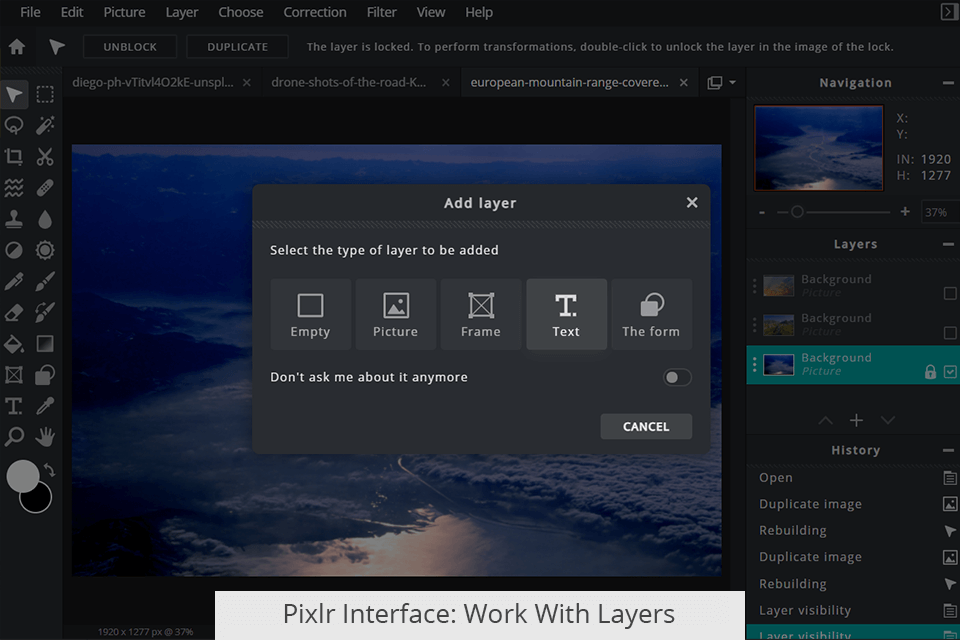Screen dimensions: 960x640
Task: Select the Zoom magnifier tool
Action: (x=13, y=437)
